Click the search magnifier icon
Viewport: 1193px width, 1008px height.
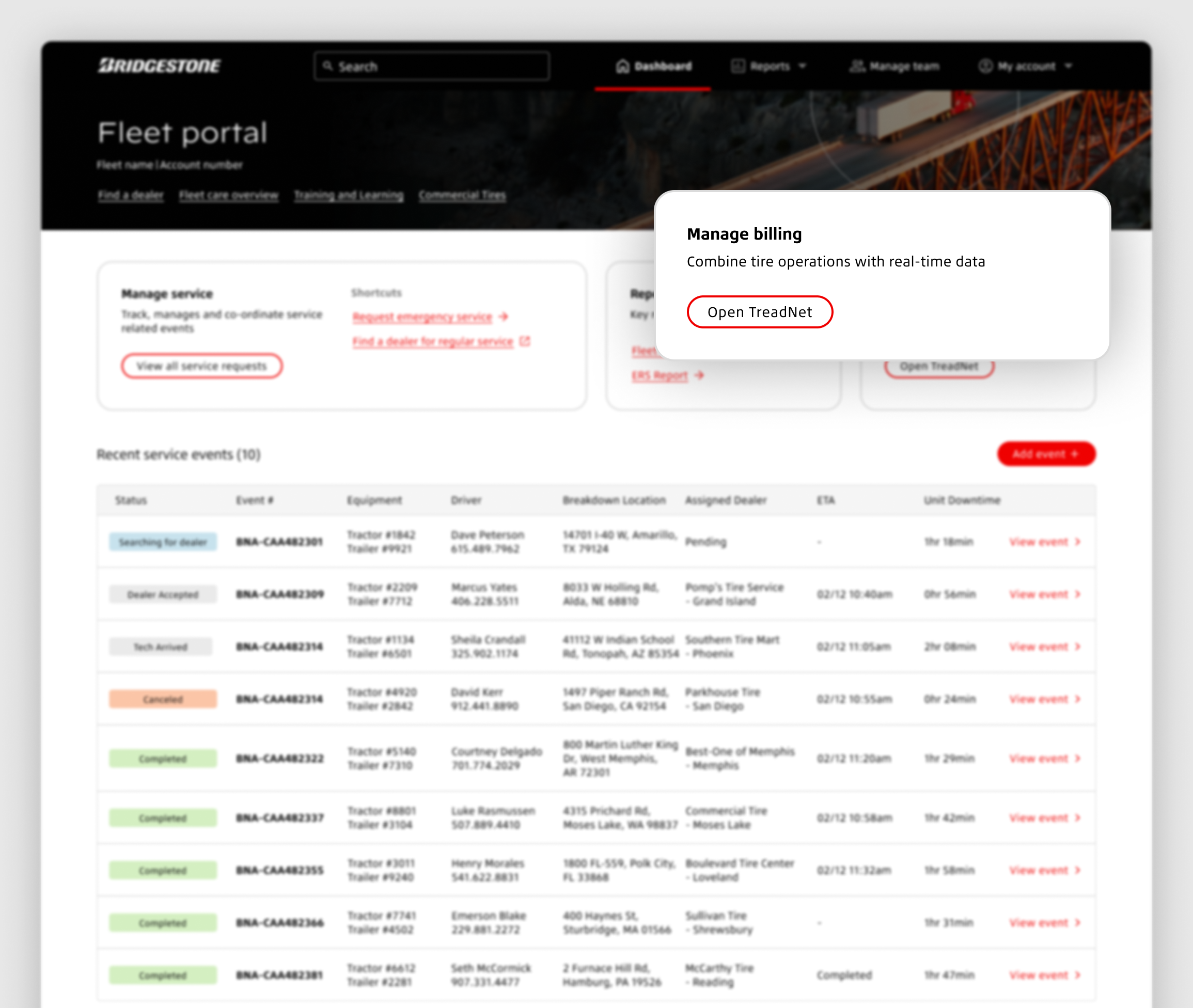point(327,66)
